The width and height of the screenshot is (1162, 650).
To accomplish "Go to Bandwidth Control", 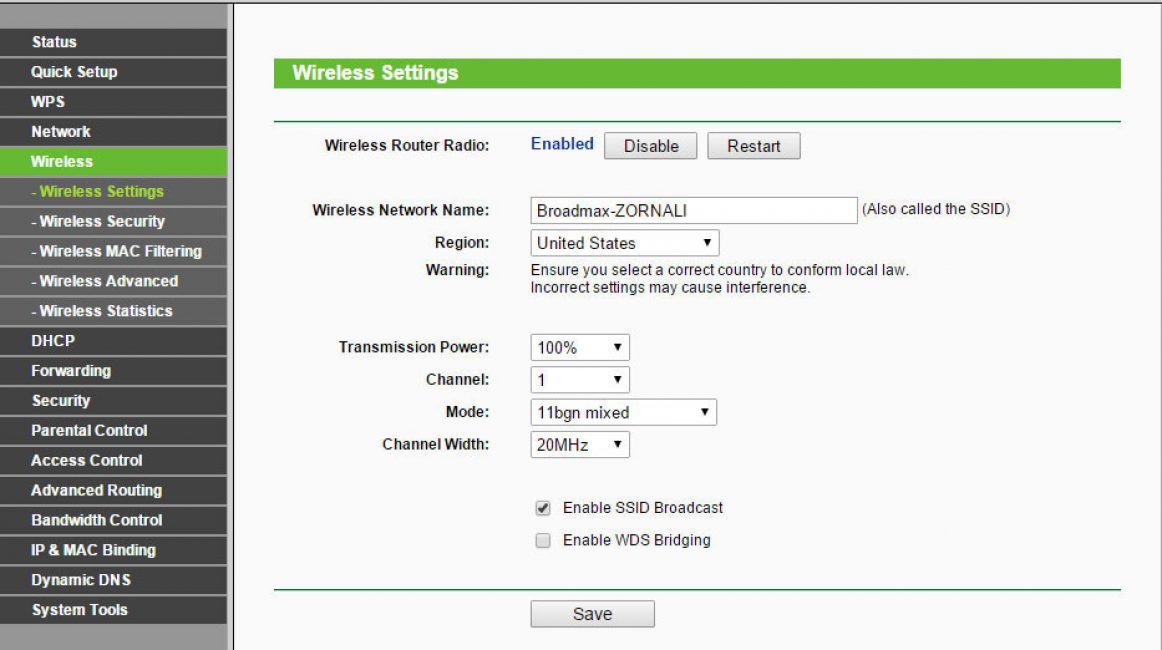I will tap(113, 520).
